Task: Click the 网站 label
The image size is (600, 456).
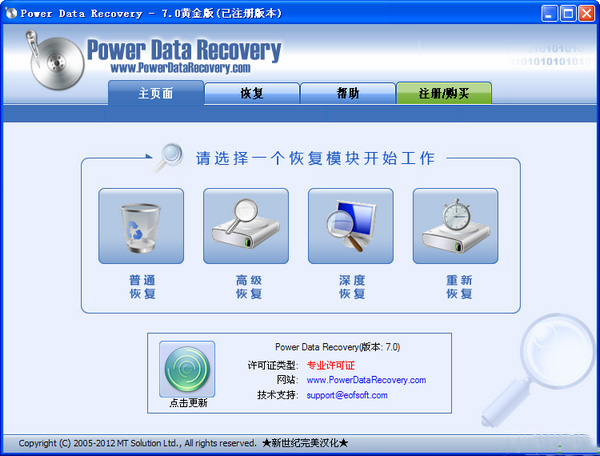Action: pos(287,380)
